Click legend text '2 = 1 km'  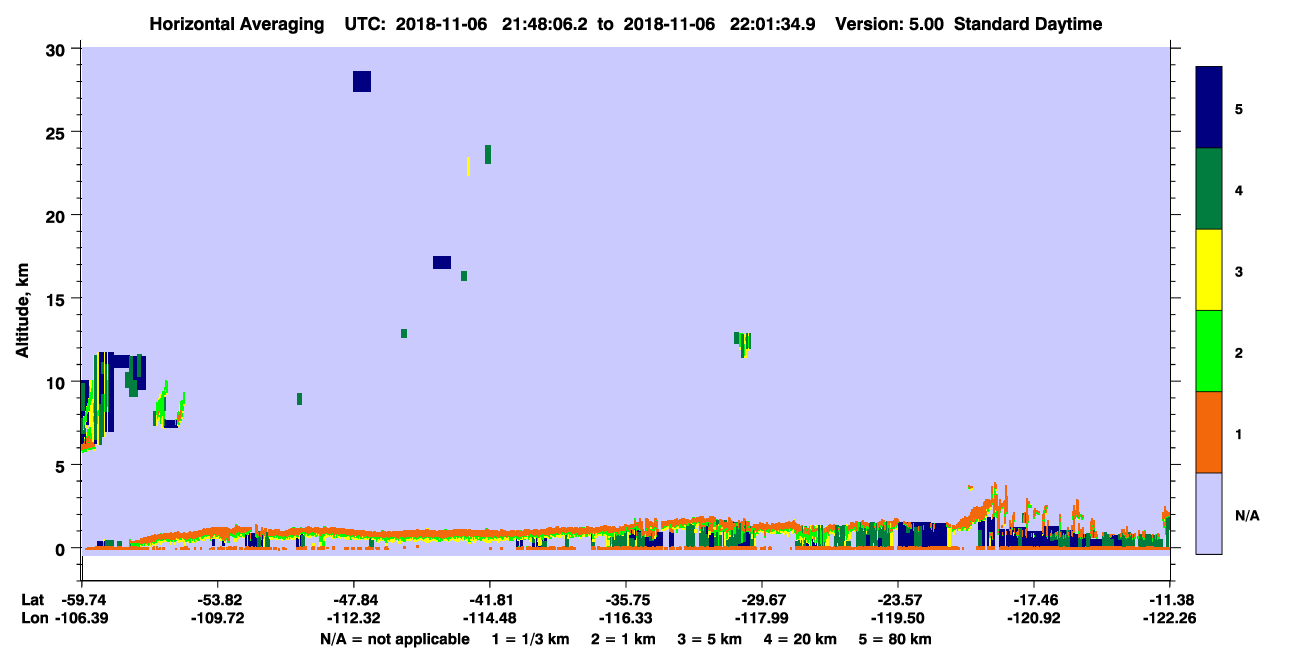click(623, 639)
